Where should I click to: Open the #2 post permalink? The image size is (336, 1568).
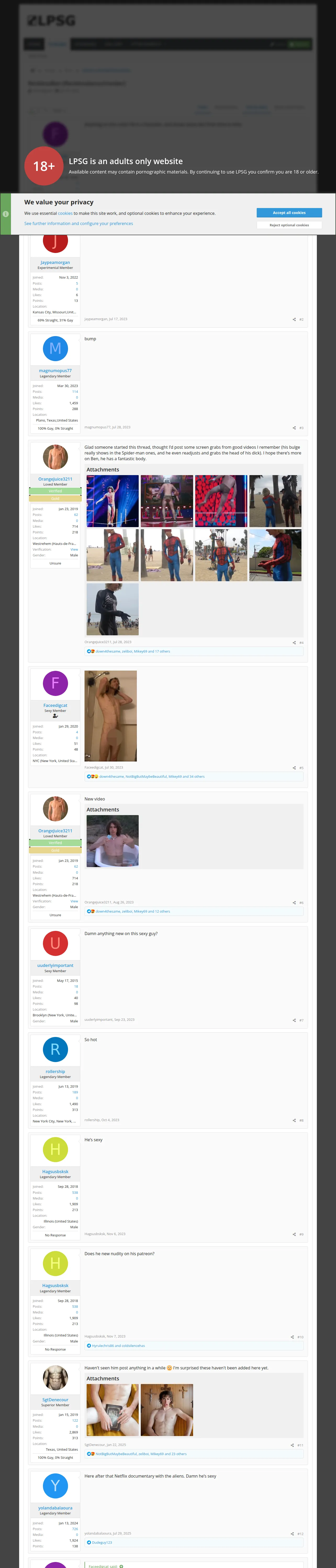coord(301,320)
